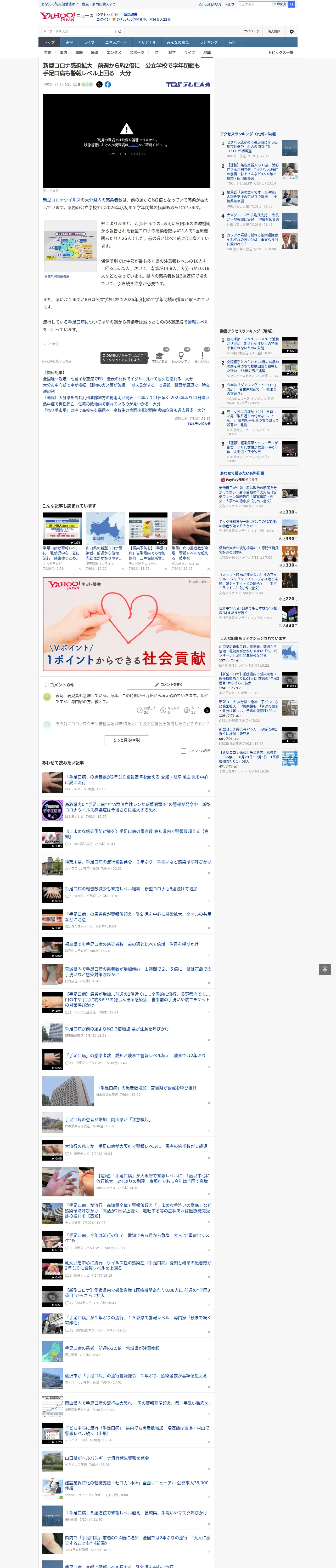Screen dimensions: 336x1568
Task: Select the ライブ navigation tab
Action: (x=89, y=43)
